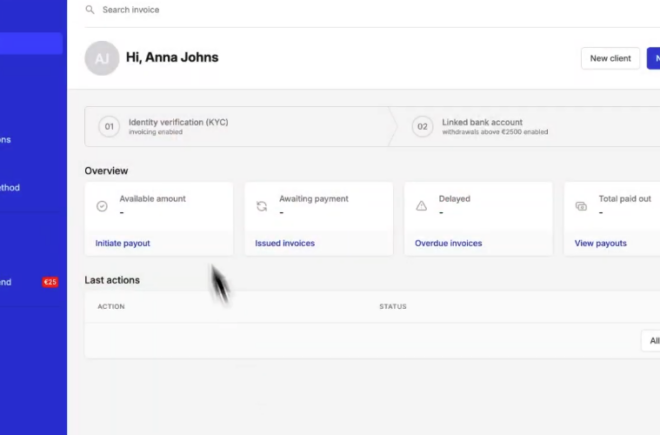Click the AJ profile avatar

[101, 58]
